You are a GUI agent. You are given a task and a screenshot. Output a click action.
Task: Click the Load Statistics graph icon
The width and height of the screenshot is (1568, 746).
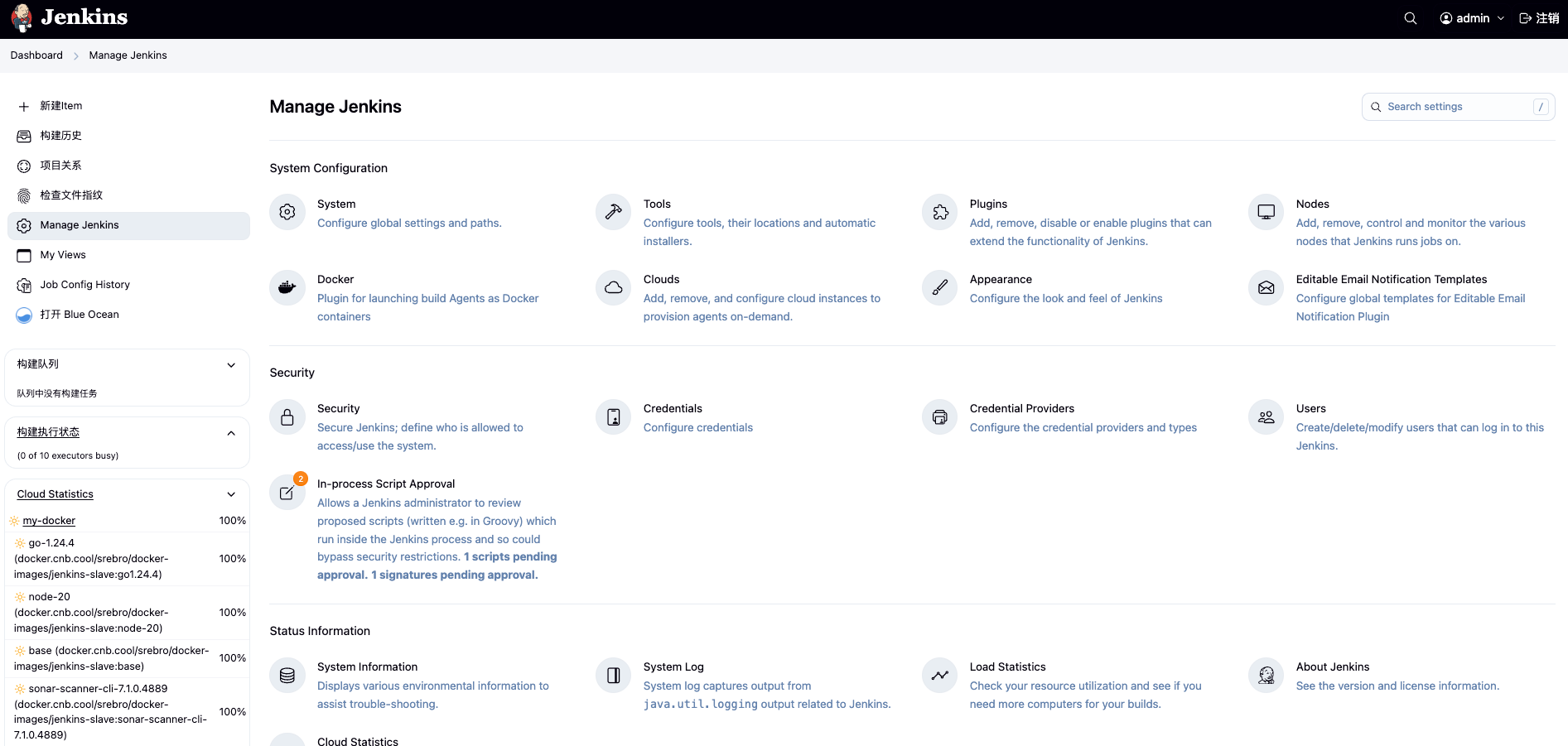coord(940,675)
